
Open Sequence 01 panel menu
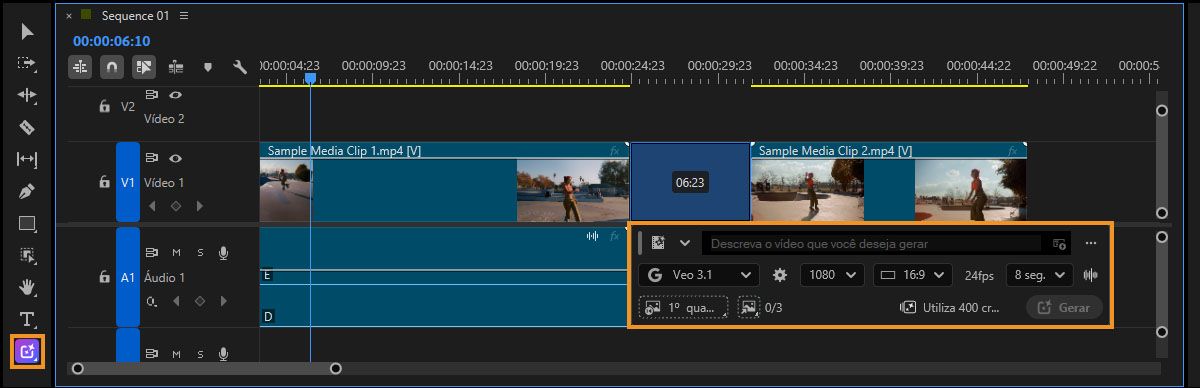coord(183,16)
